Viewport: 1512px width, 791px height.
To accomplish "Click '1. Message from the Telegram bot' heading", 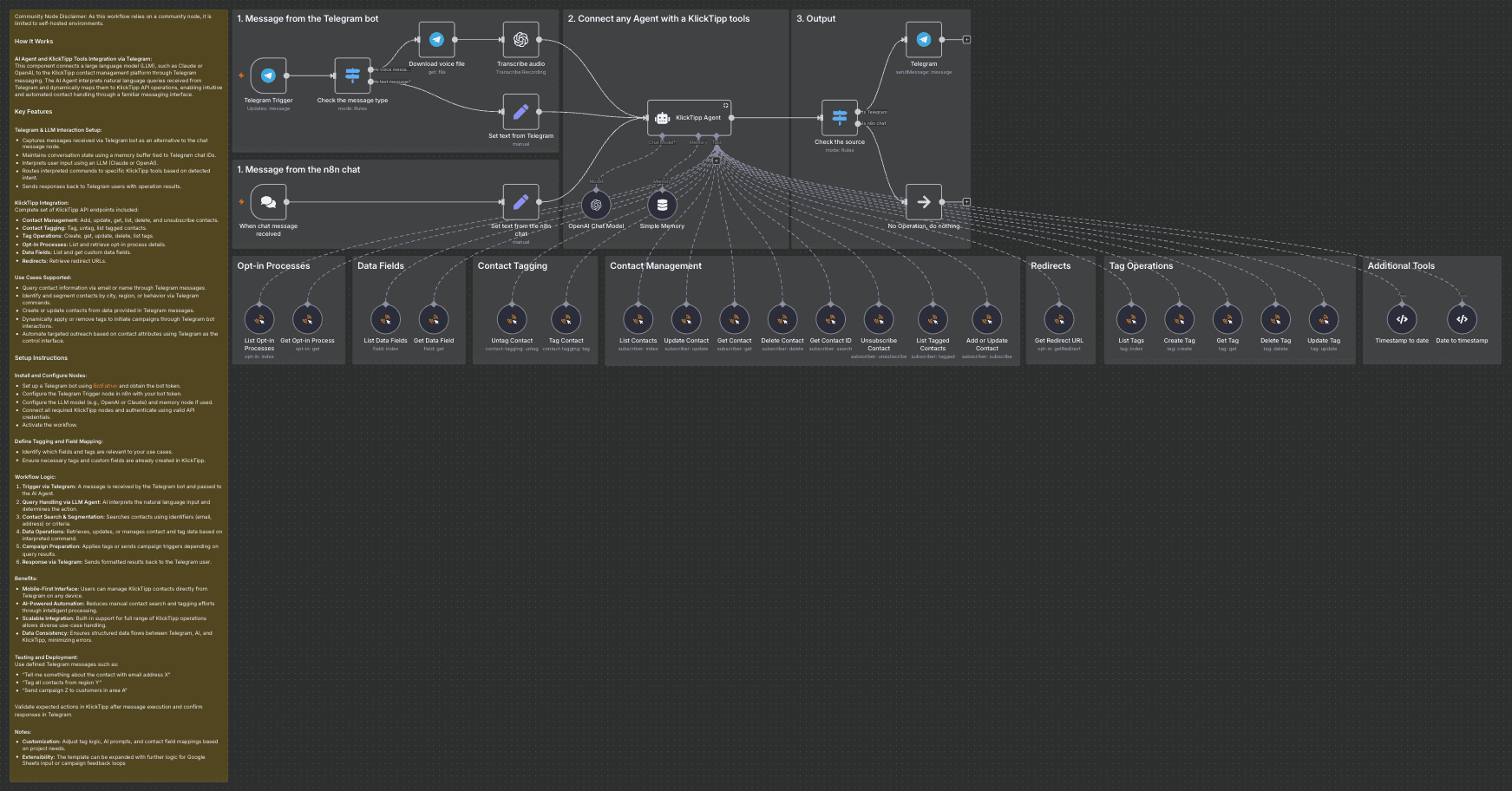I will [x=308, y=19].
